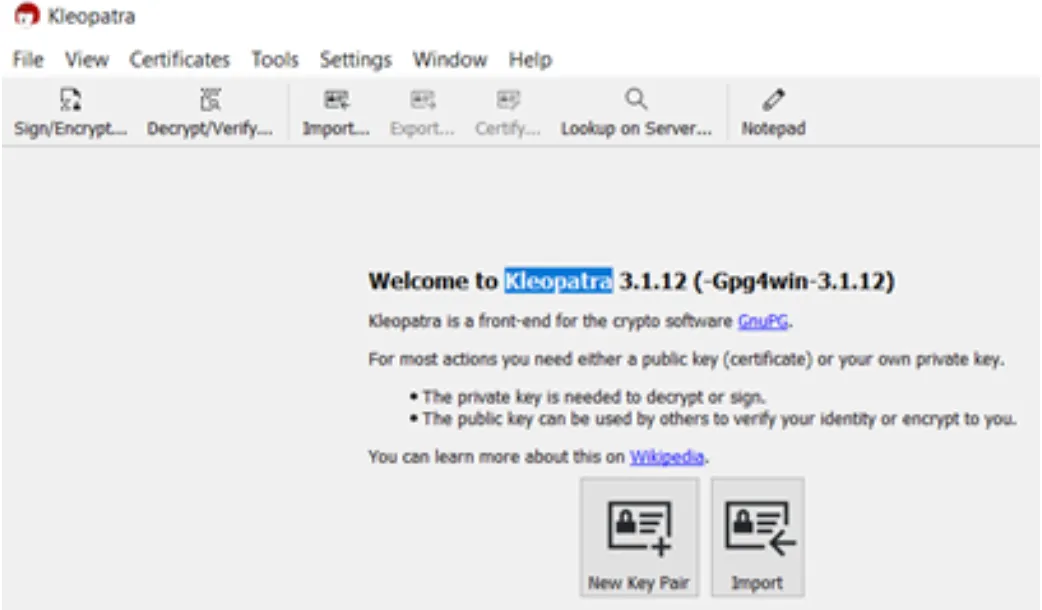Follow the Wikipedia hyperlink
Viewport: 1042px width, 610px height.
coord(667,457)
